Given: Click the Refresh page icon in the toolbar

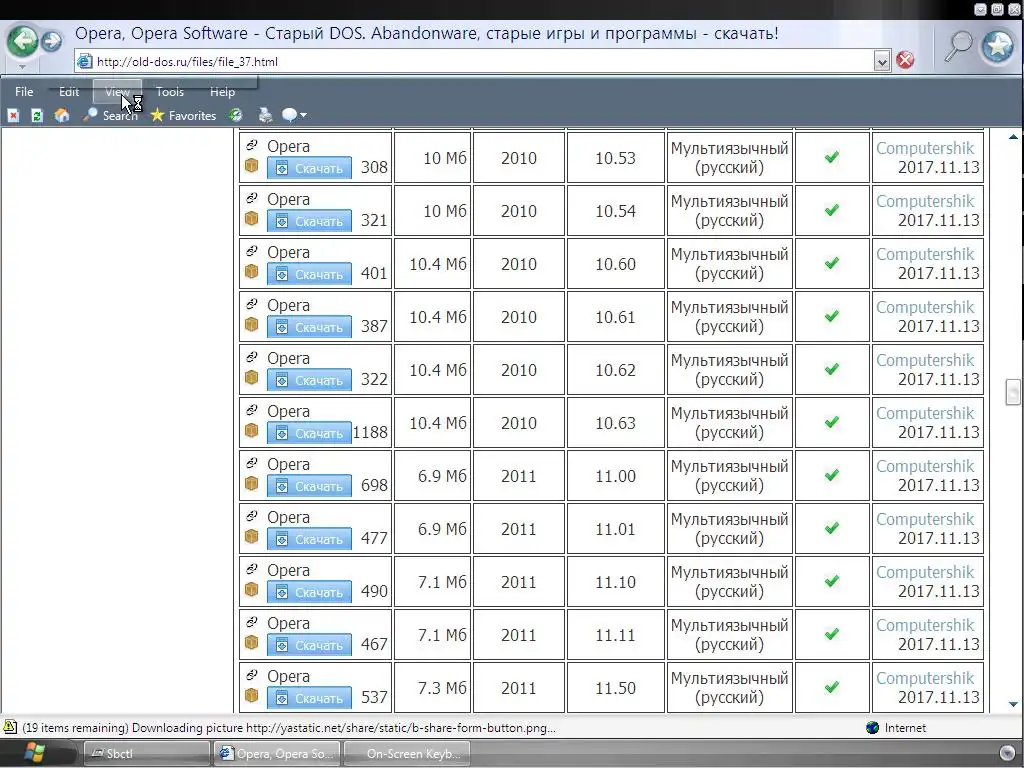Looking at the screenshot, I should pyautogui.click(x=37, y=116).
